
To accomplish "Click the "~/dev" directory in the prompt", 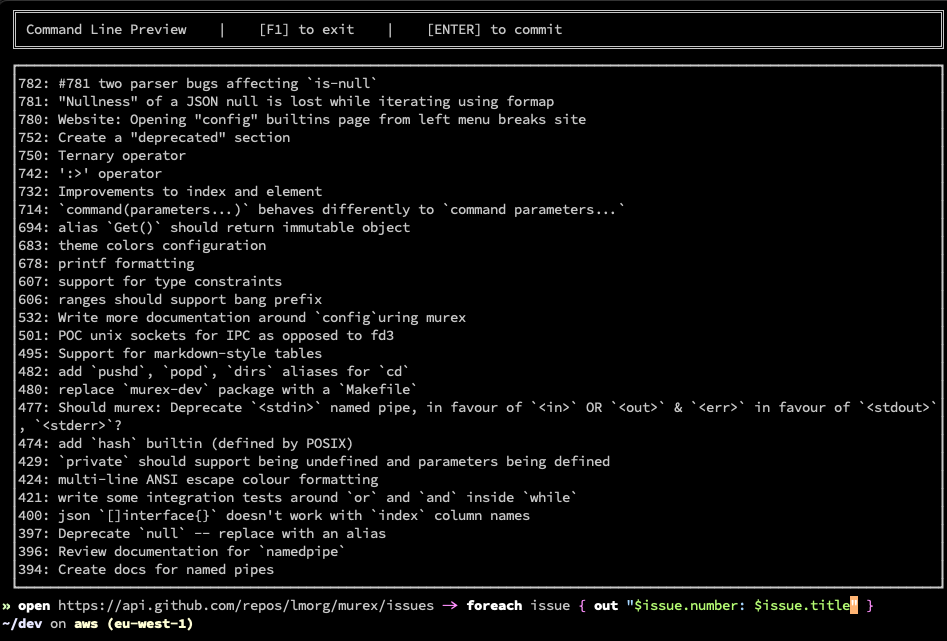I will [x=22, y=623].
